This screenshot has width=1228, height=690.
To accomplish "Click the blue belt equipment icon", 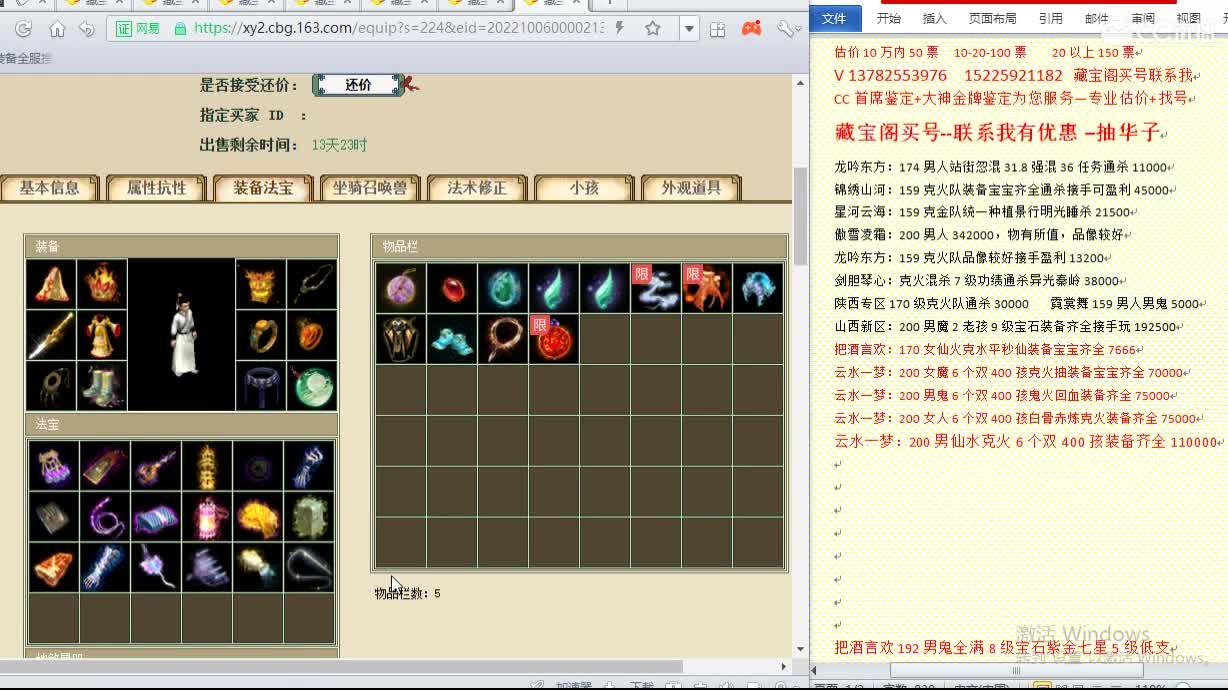I will pos(260,386).
